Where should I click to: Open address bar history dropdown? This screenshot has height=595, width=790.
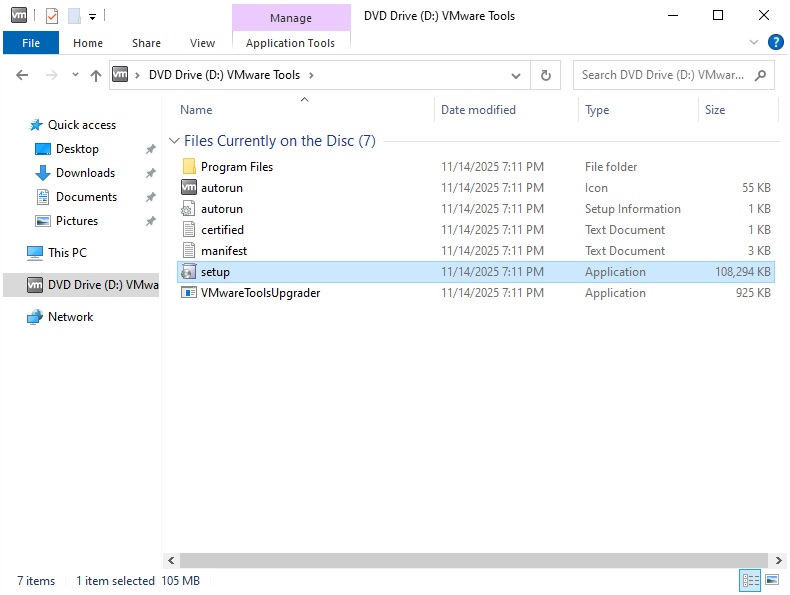pos(516,75)
